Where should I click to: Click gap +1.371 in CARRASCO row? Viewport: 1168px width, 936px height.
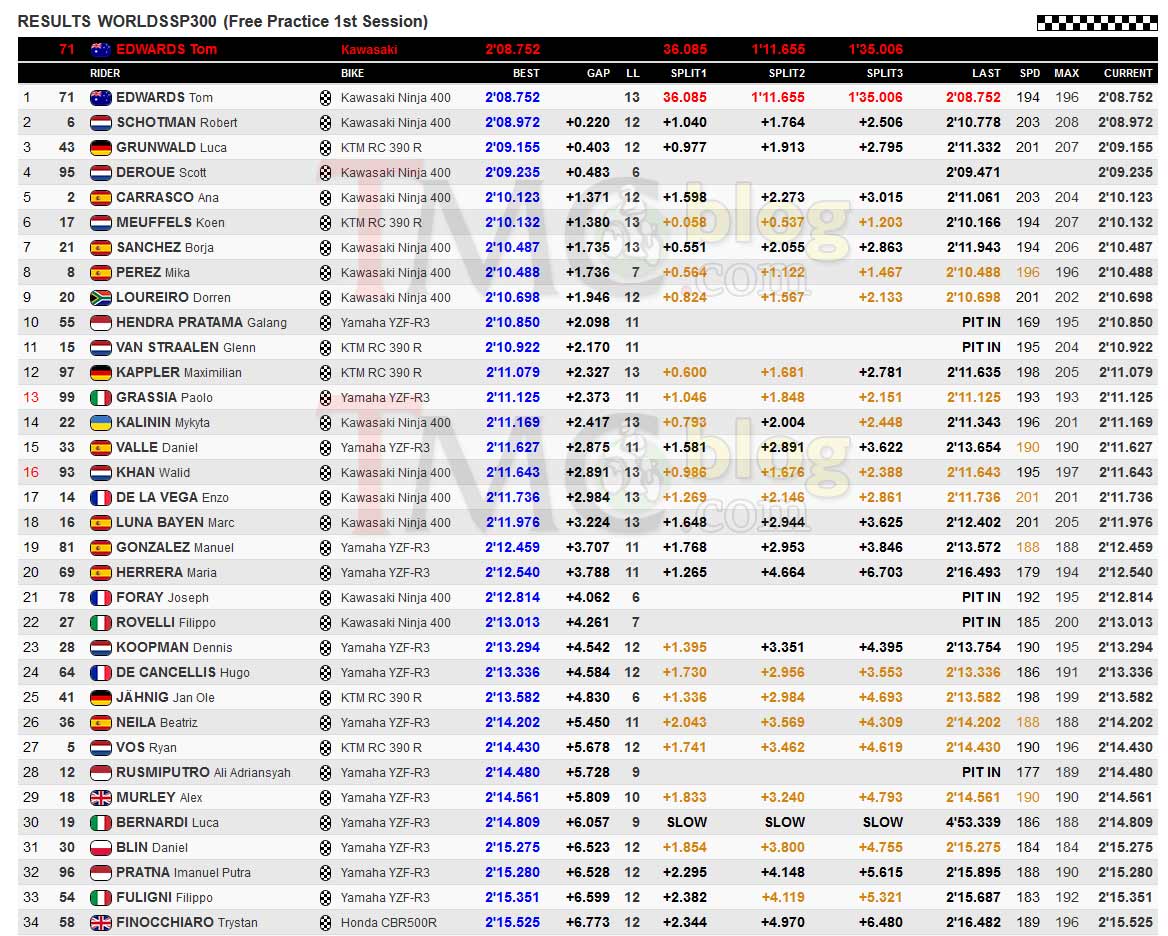[x=588, y=197]
